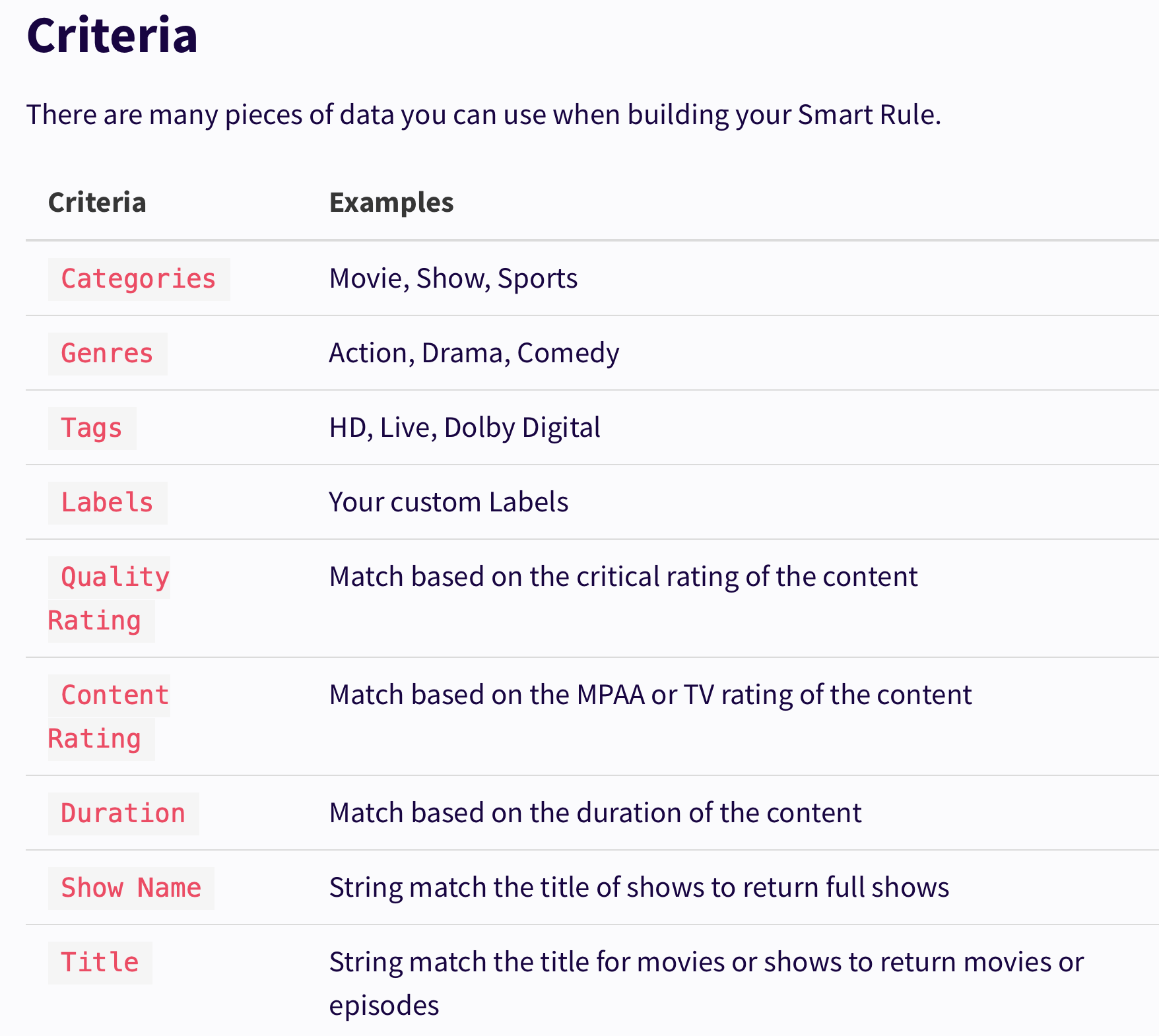Click the Tags code label

pos(92,428)
